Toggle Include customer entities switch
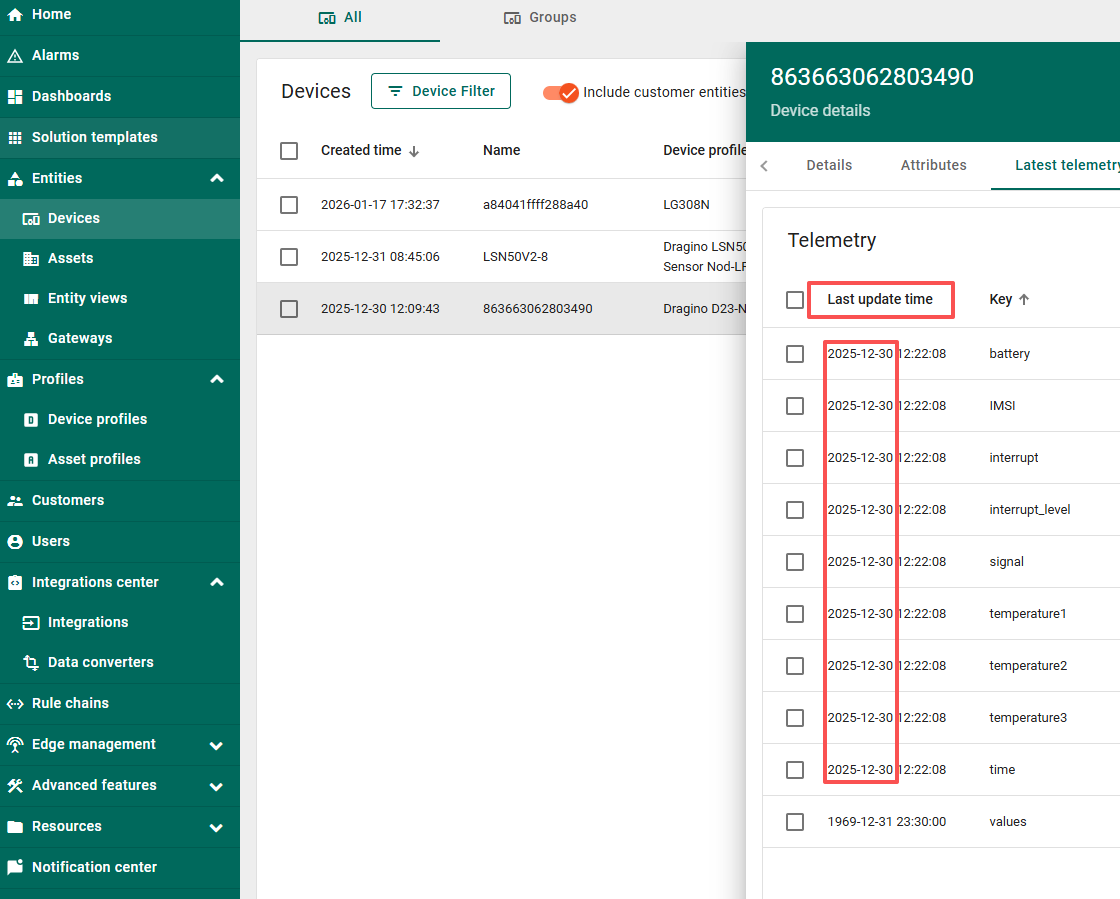Screen dimensions: 1120x899 [561, 92]
